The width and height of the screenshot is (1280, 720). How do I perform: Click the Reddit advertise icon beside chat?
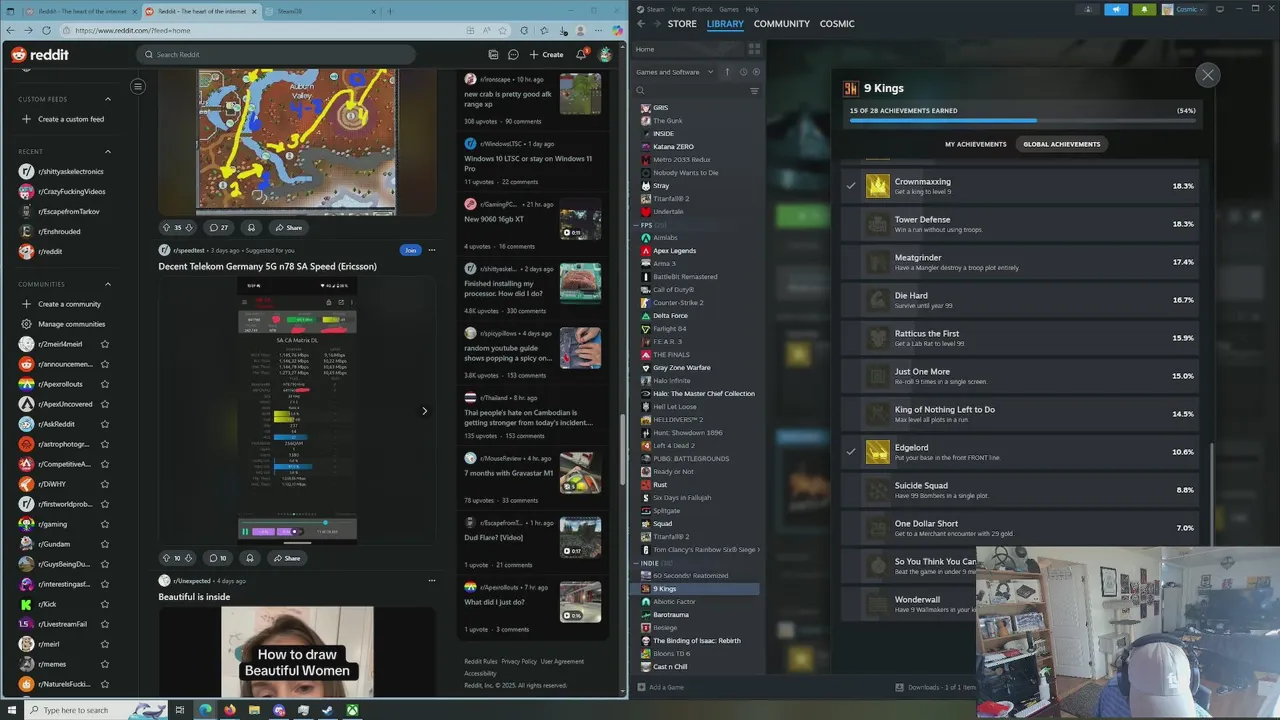(x=493, y=55)
